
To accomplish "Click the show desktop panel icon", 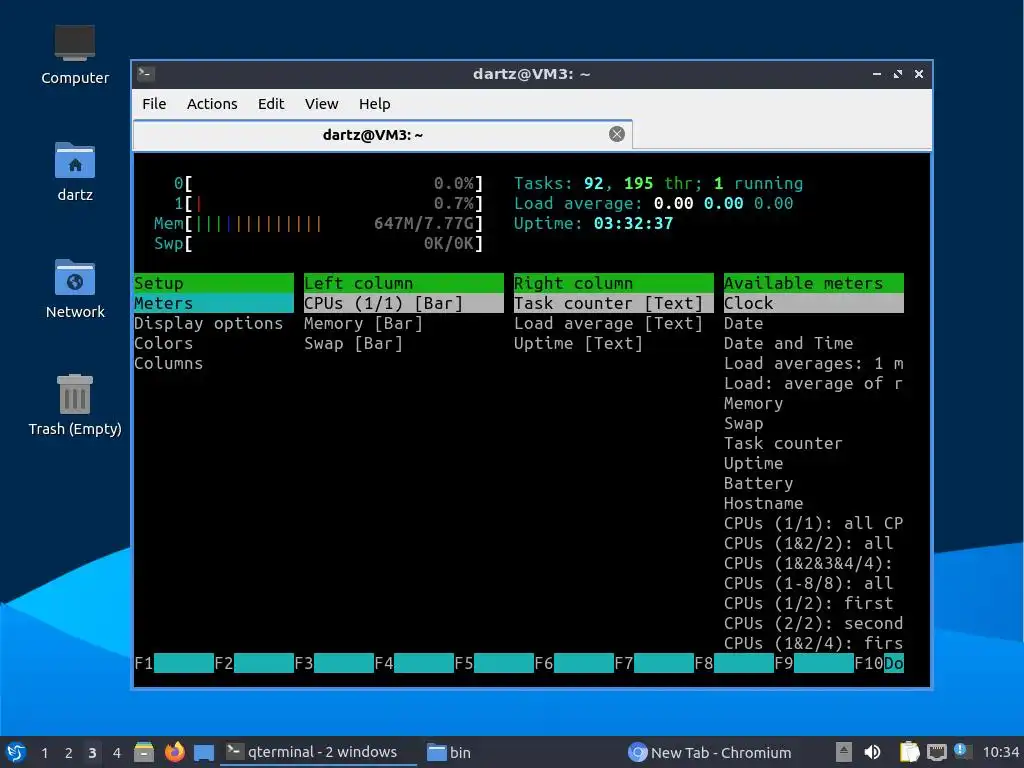I will coord(204,752).
